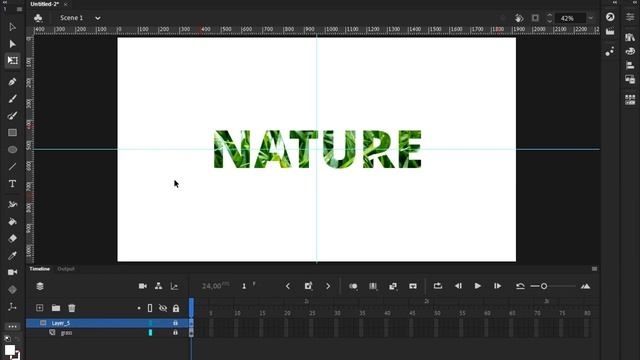The width and height of the screenshot is (640, 360).
Task: Unlock the grass layer padlock
Action: 175,333
